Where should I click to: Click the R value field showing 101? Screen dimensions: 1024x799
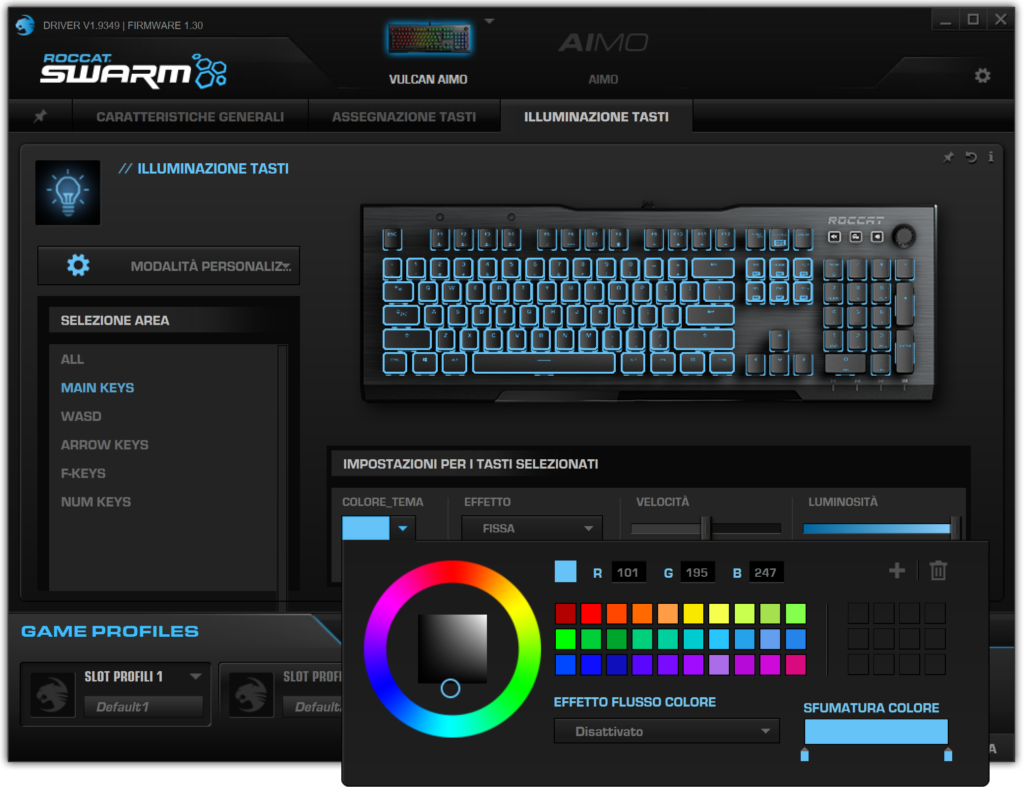pos(628,572)
